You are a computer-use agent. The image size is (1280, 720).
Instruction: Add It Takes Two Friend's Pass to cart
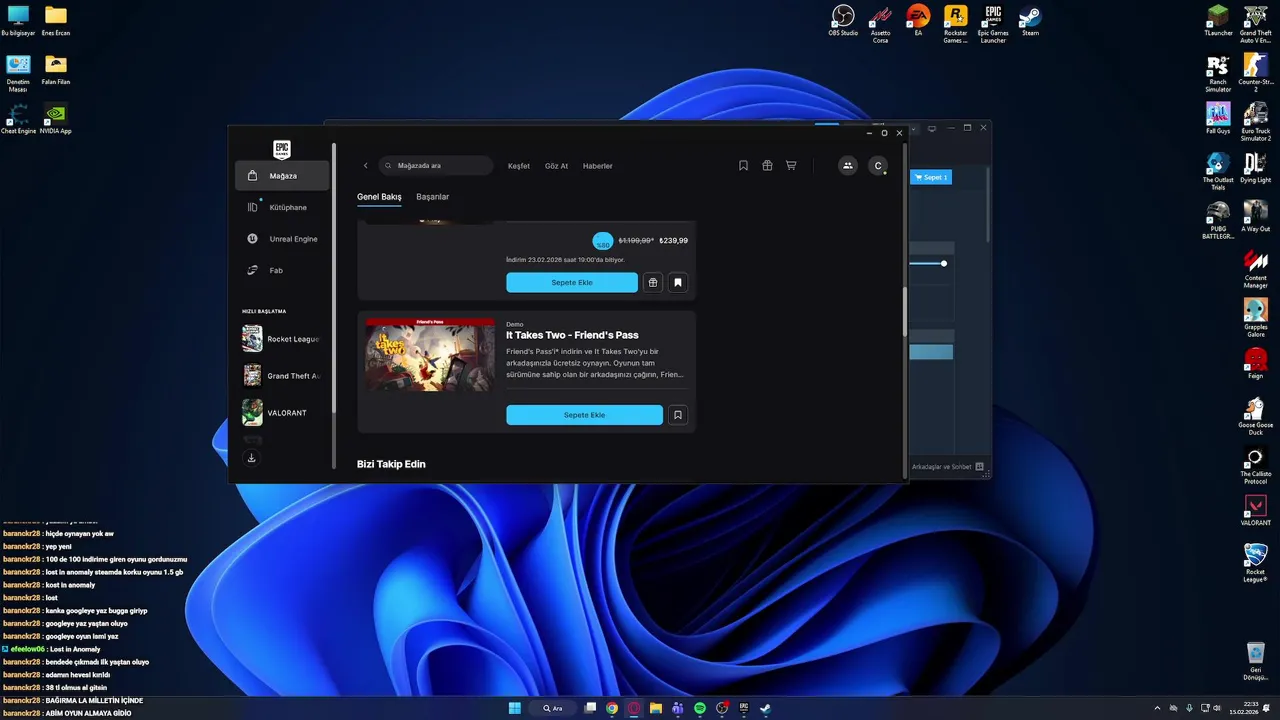pos(584,415)
